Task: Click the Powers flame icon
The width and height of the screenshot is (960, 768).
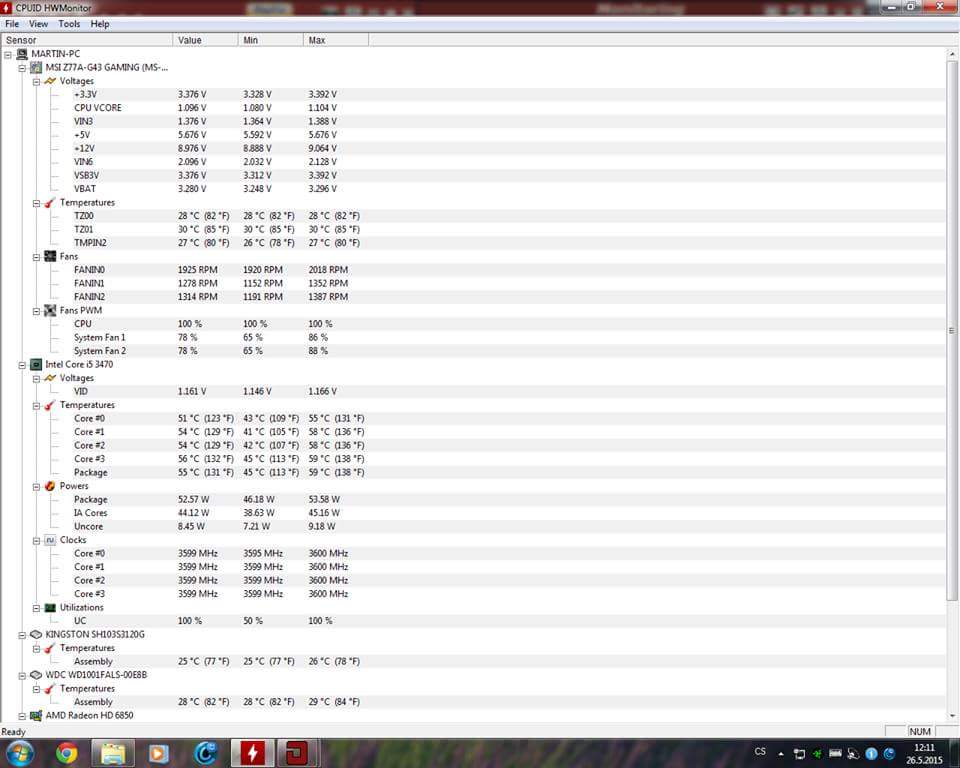Action: (50, 486)
